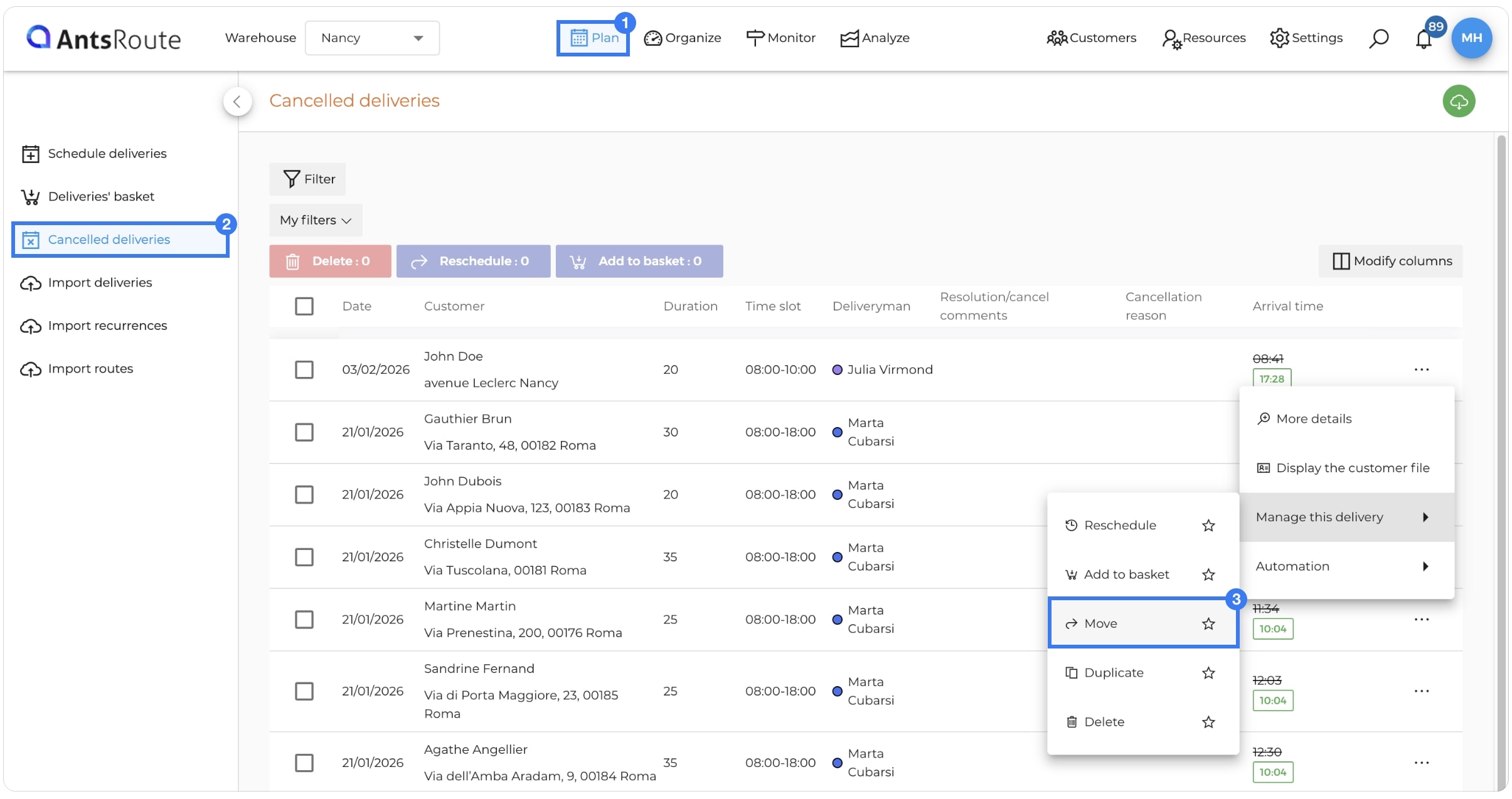Expand the Manage this delivery submenu
This screenshot has height=799, width=1512.
[1347, 517]
